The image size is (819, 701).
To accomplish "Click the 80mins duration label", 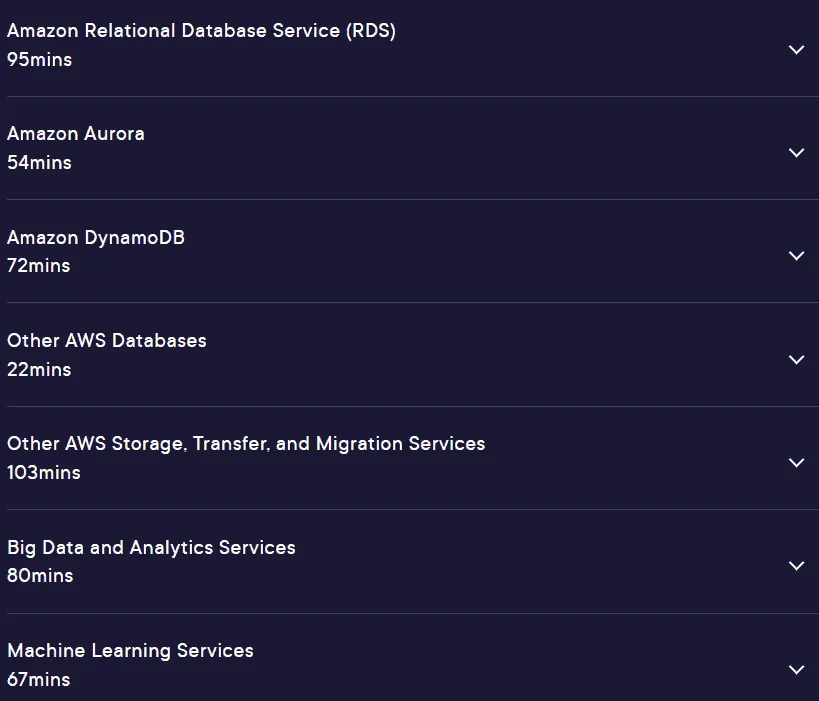I will [x=40, y=576].
